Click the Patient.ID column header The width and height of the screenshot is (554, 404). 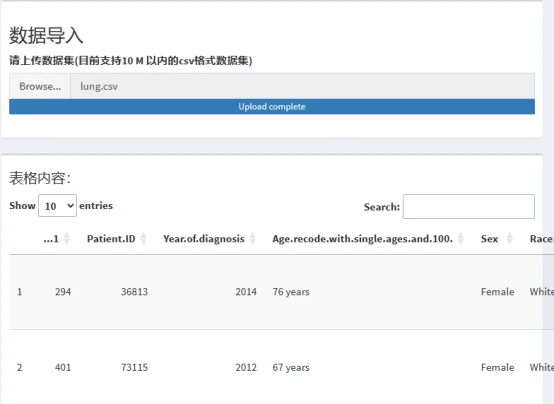pos(111,239)
